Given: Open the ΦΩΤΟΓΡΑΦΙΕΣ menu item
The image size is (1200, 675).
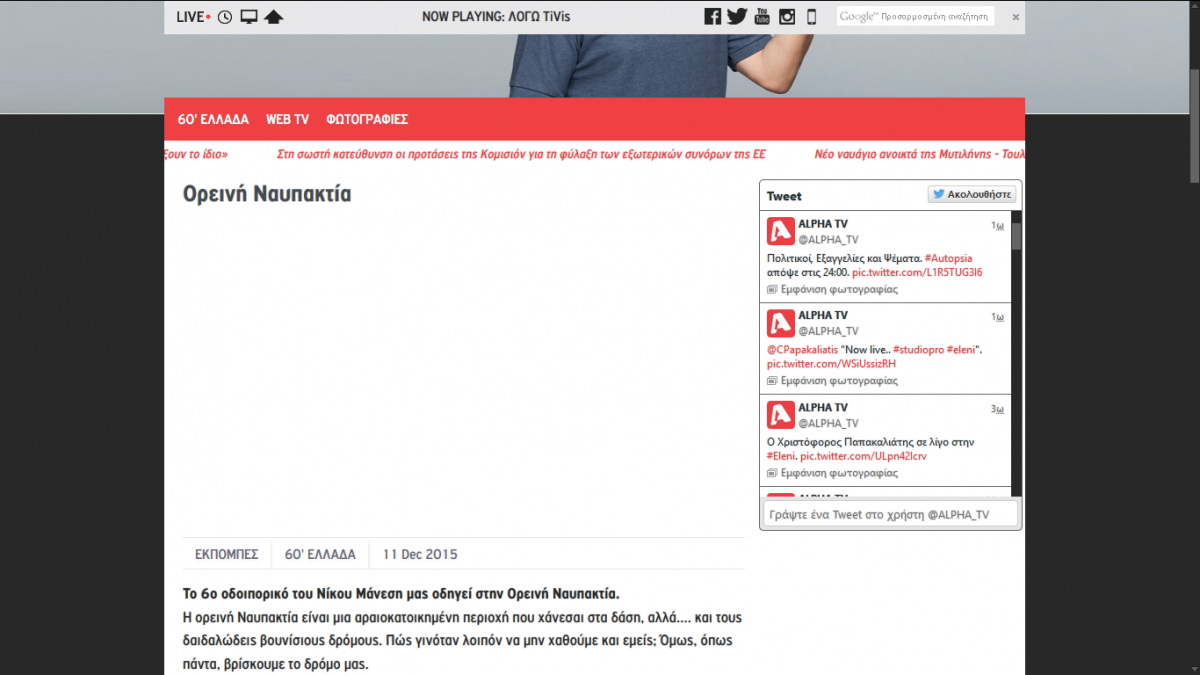Looking at the screenshot, I should click(x=367, y=119).
